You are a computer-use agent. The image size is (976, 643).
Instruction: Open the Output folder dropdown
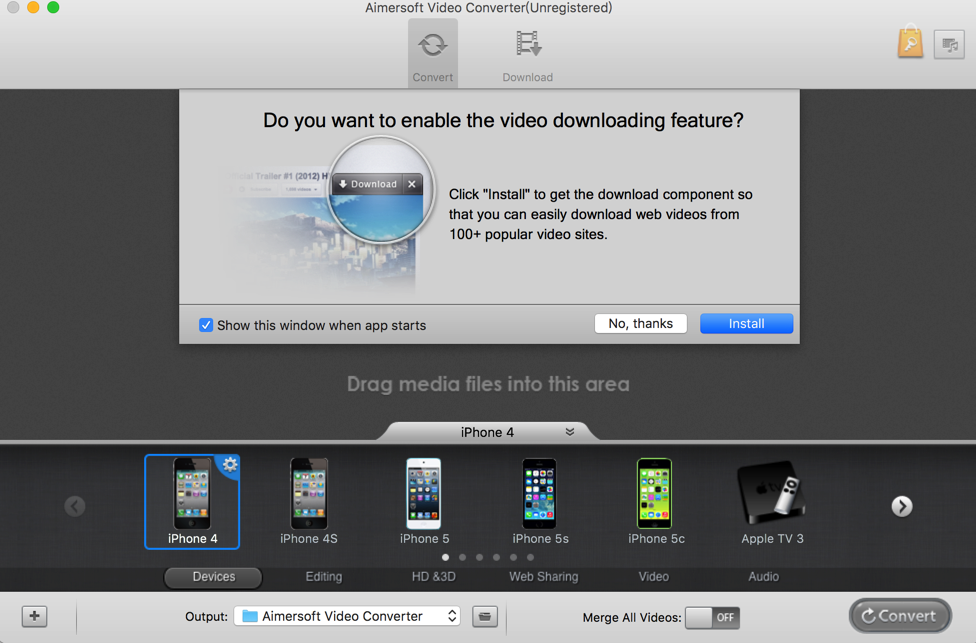(347, 616)
